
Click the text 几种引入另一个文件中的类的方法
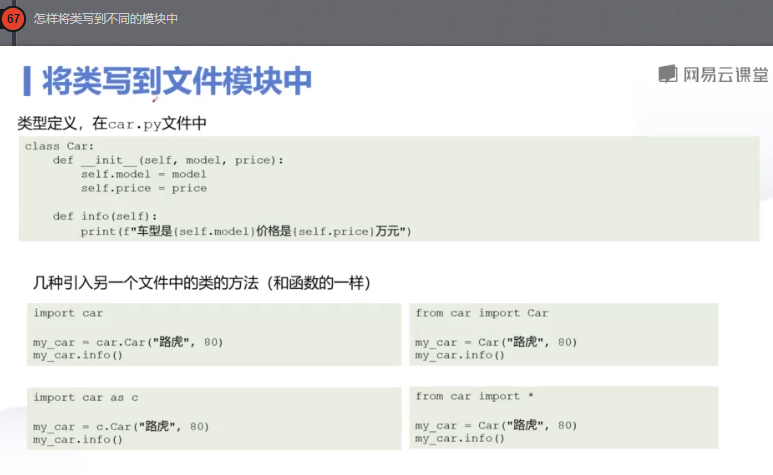146,283
